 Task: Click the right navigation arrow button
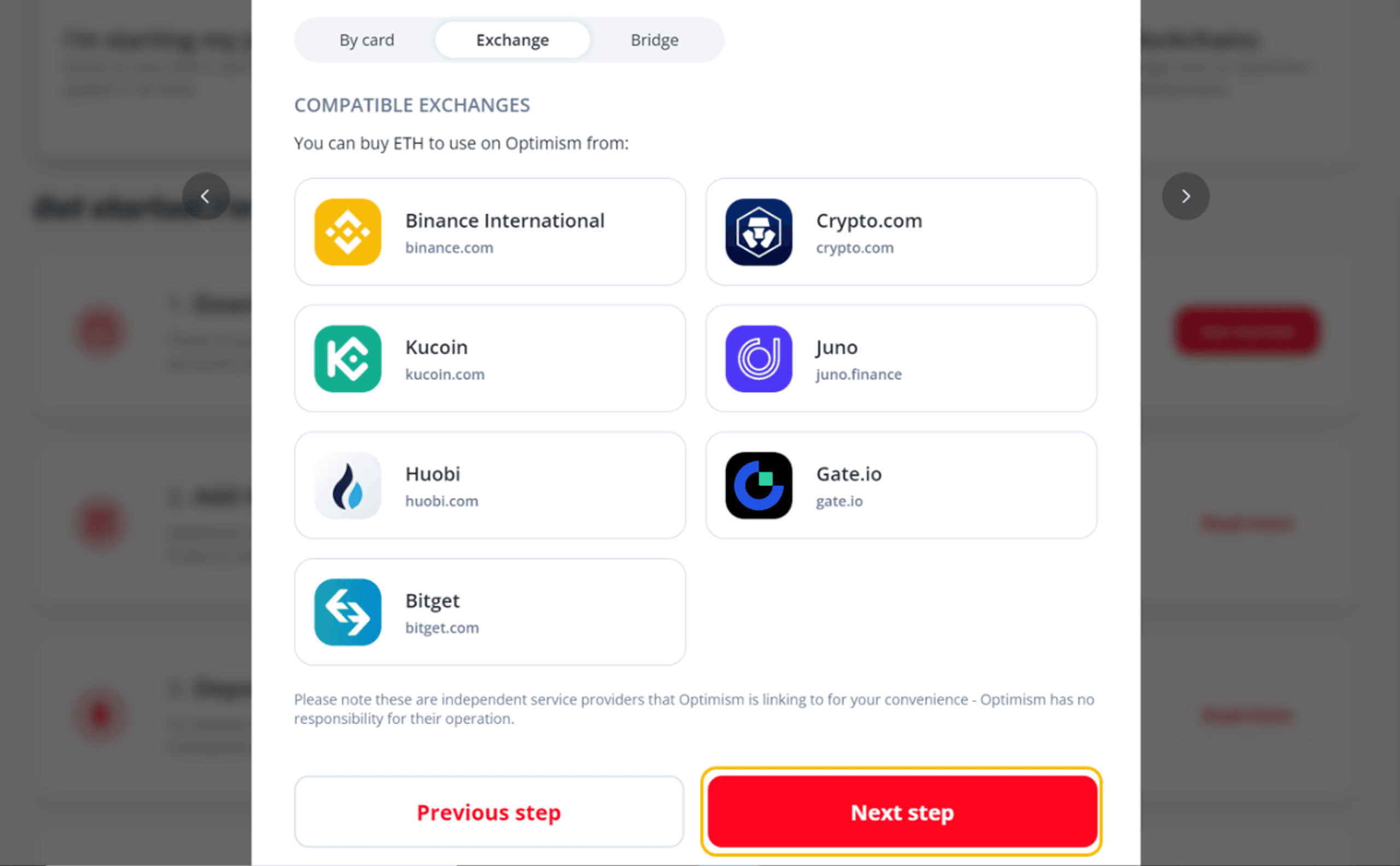pos(1185,197)
